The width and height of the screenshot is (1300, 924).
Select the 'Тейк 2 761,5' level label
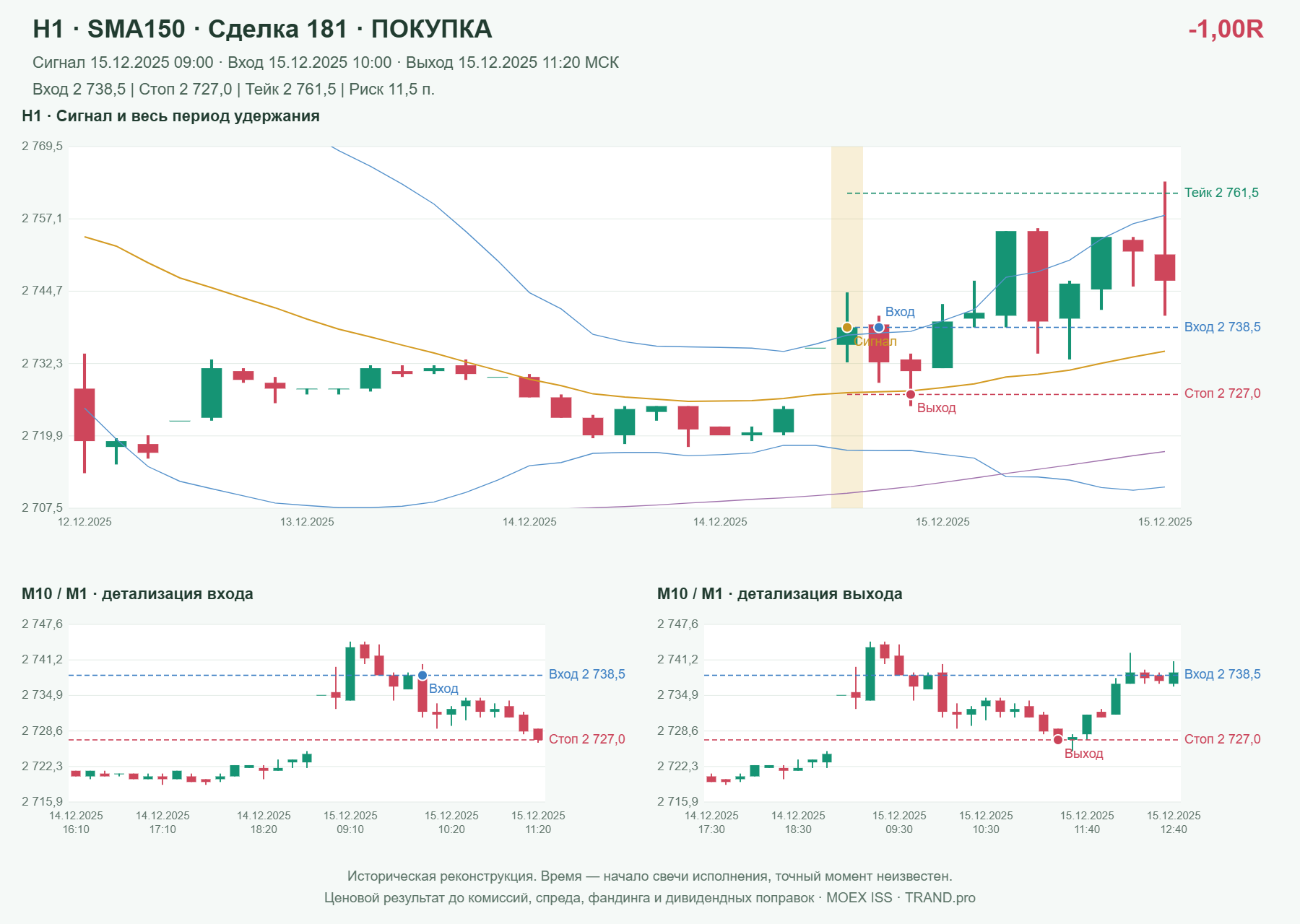[1221, 193]
